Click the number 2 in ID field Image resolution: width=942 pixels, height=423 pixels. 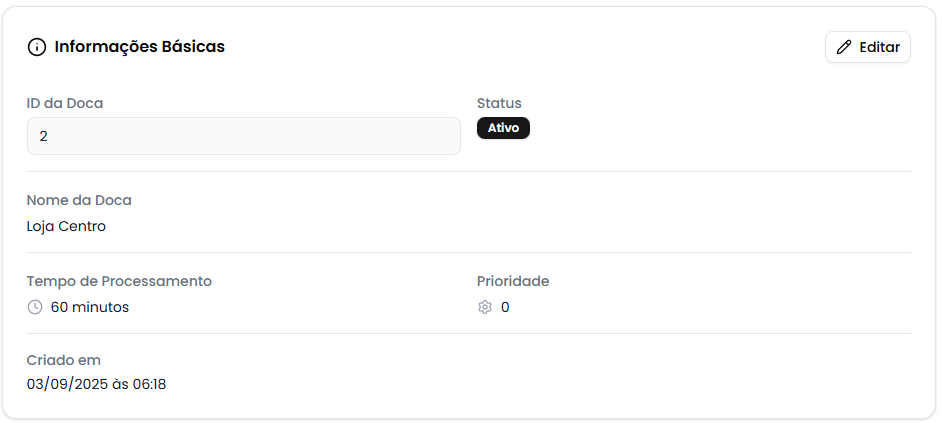pos(43,136)
